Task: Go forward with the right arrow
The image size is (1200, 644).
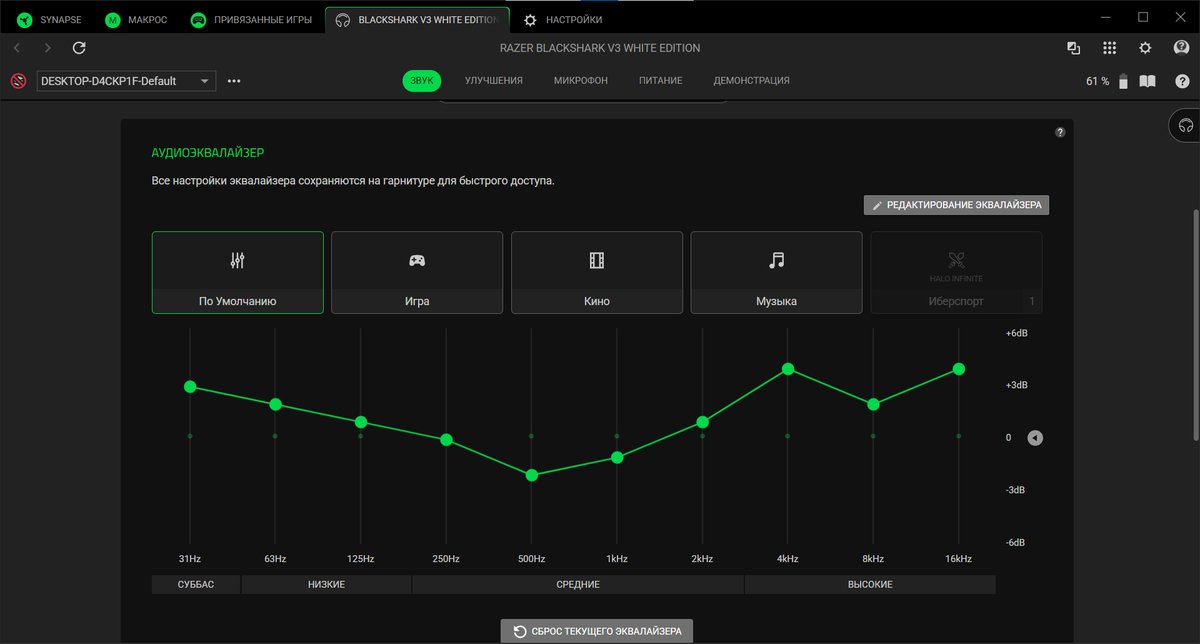Action: pos(48,48)
